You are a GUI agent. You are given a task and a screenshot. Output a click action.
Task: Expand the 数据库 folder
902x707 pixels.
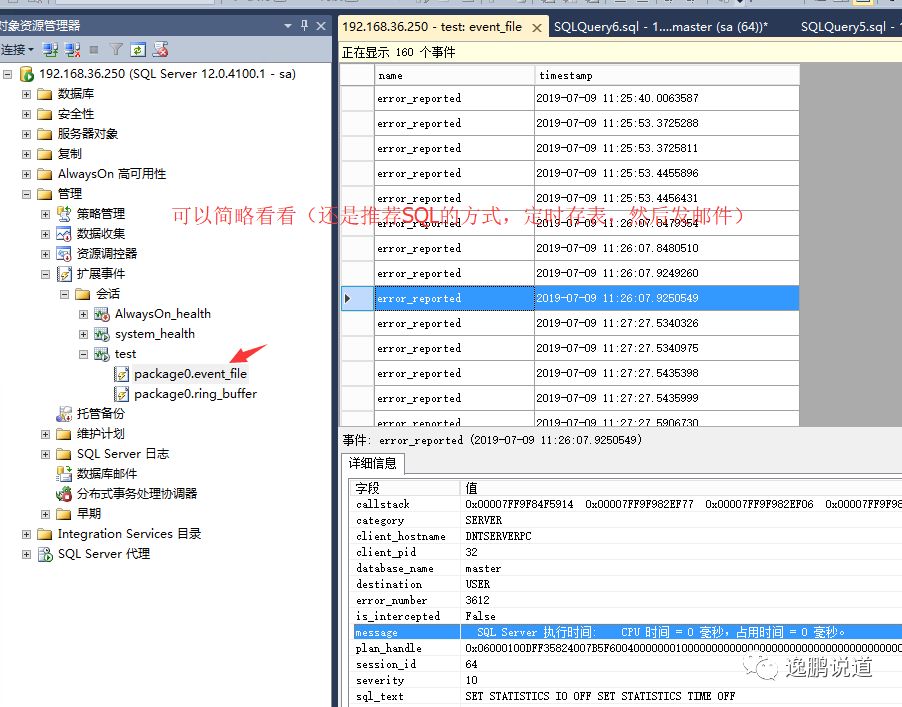pyautogui.click(x=26, y=94)
